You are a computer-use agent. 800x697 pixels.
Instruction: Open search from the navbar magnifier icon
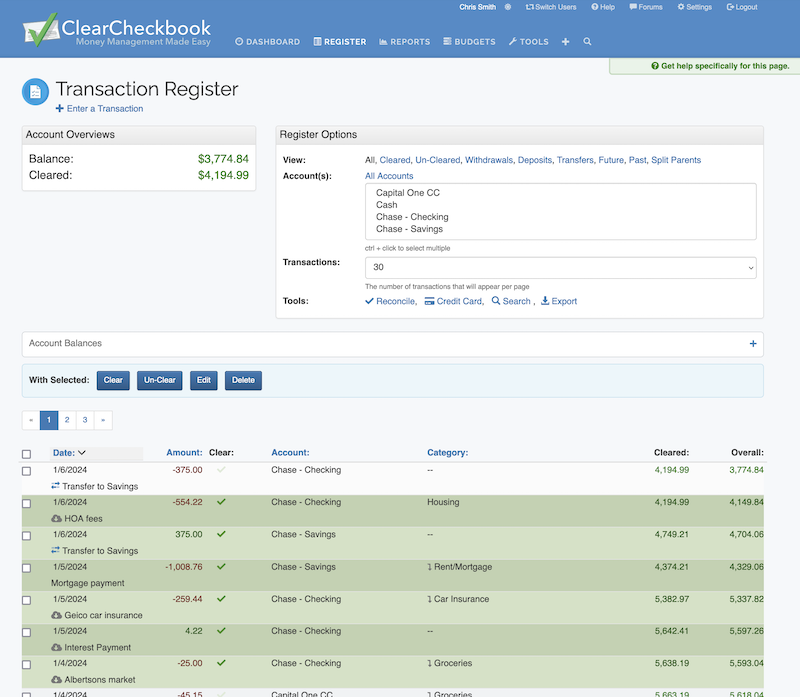tap(587, 42)
